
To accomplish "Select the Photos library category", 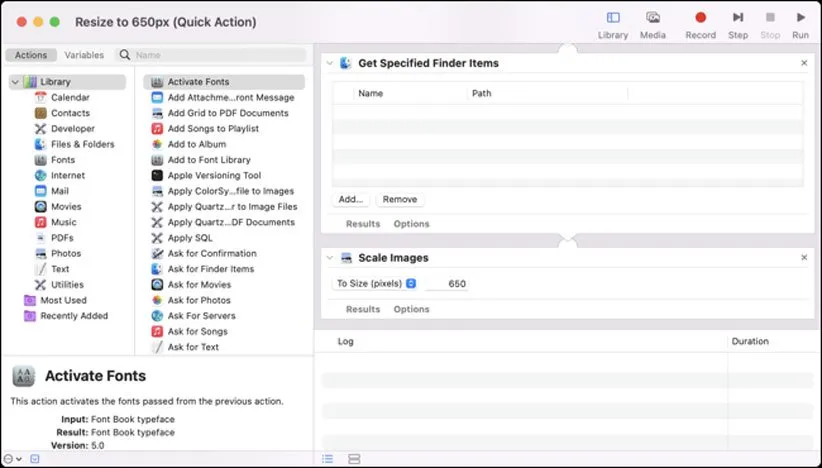I will (66, 253).
